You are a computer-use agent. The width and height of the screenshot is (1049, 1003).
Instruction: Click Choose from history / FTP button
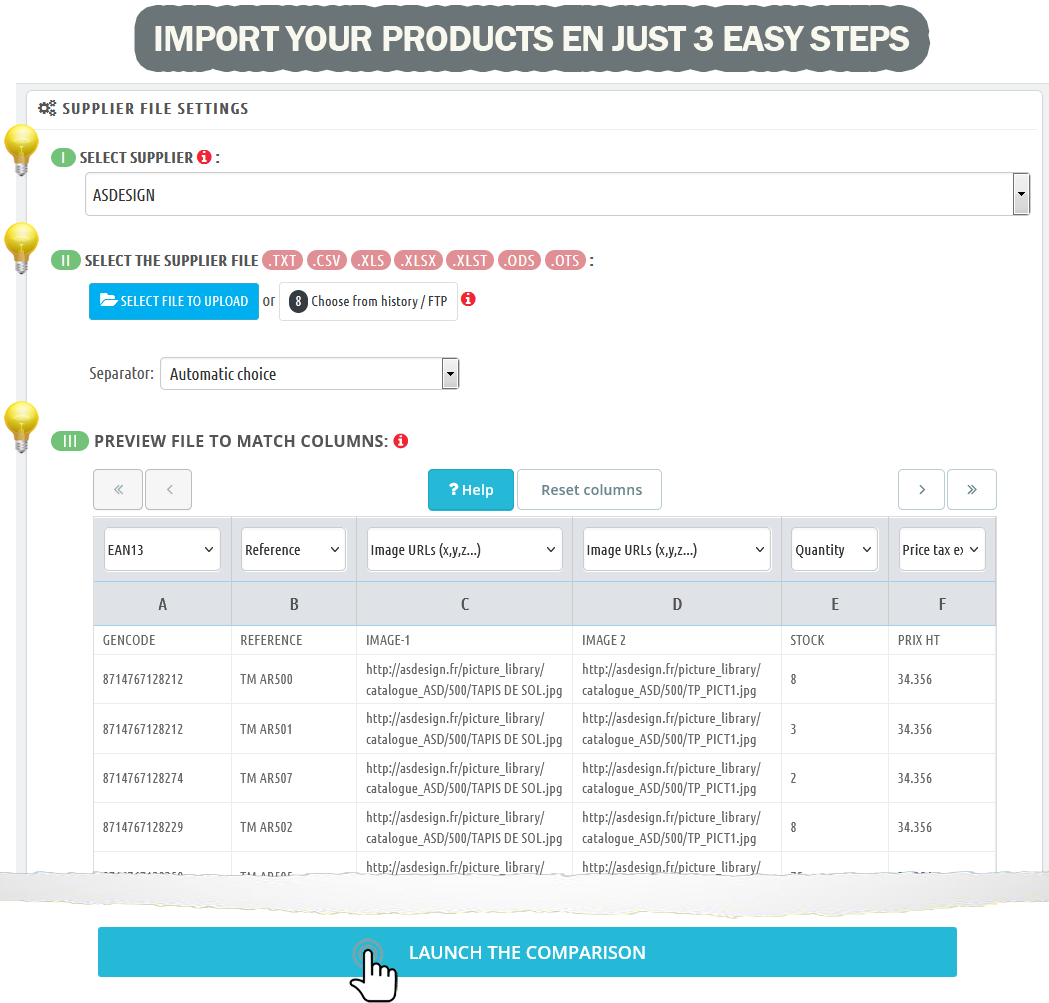click(368, 301)
